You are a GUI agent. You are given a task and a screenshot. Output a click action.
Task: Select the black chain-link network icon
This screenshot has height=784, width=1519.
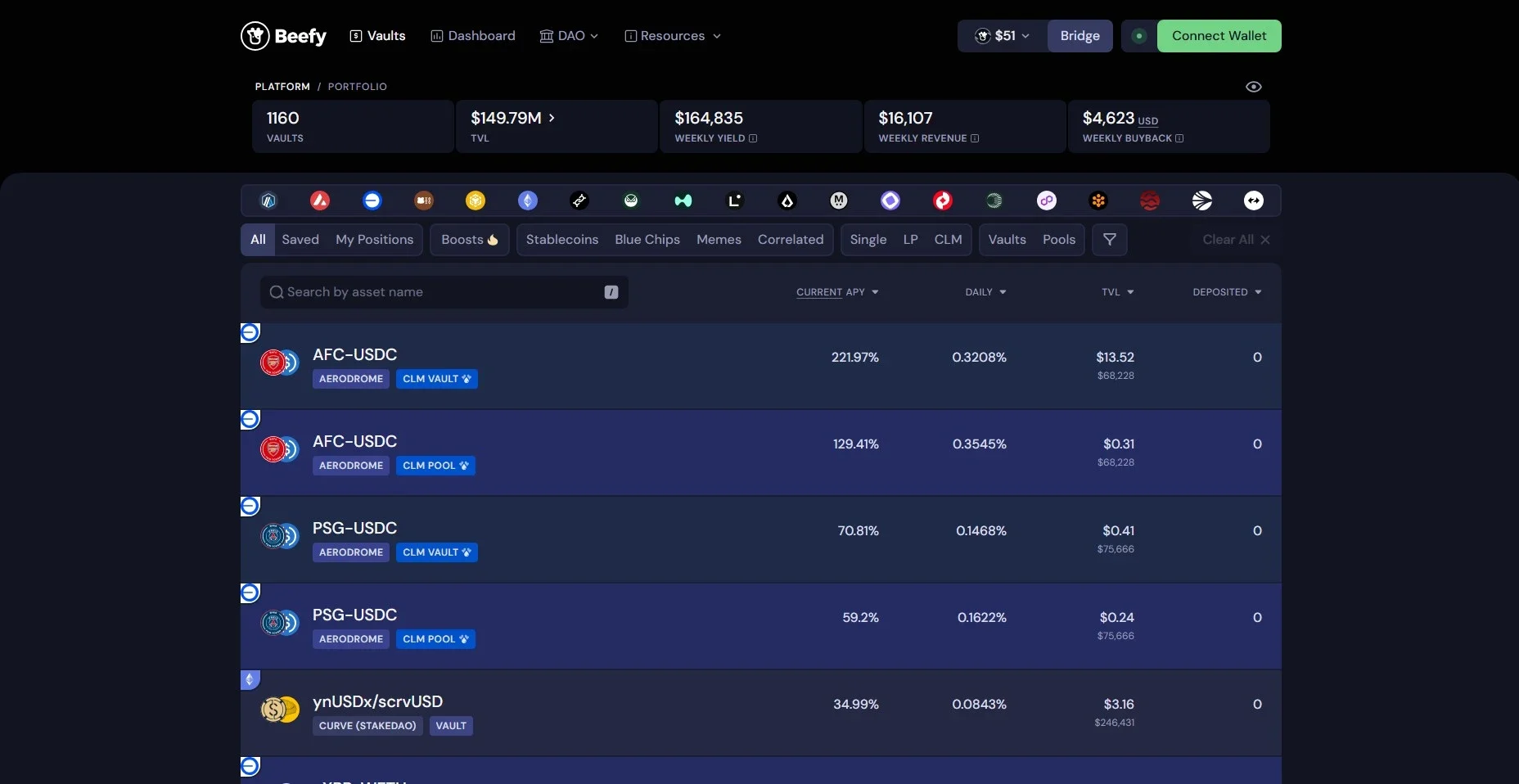579,201
